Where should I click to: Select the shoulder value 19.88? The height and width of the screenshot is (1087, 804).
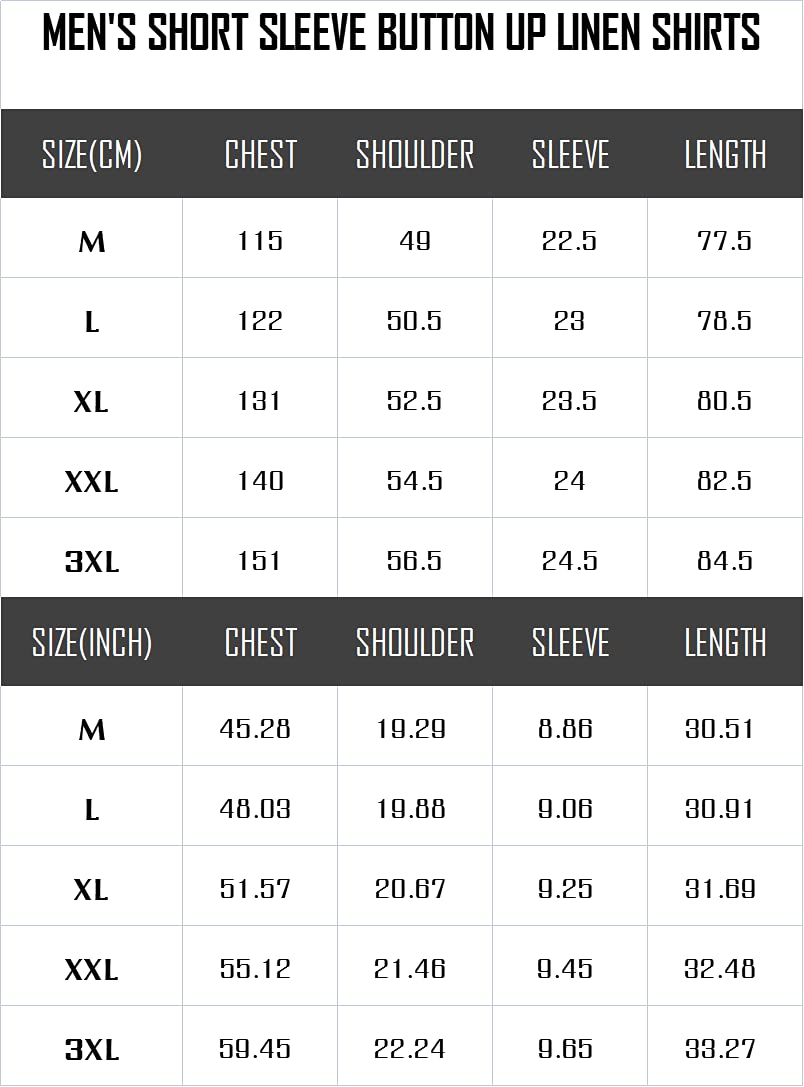(x=411, y=809)
